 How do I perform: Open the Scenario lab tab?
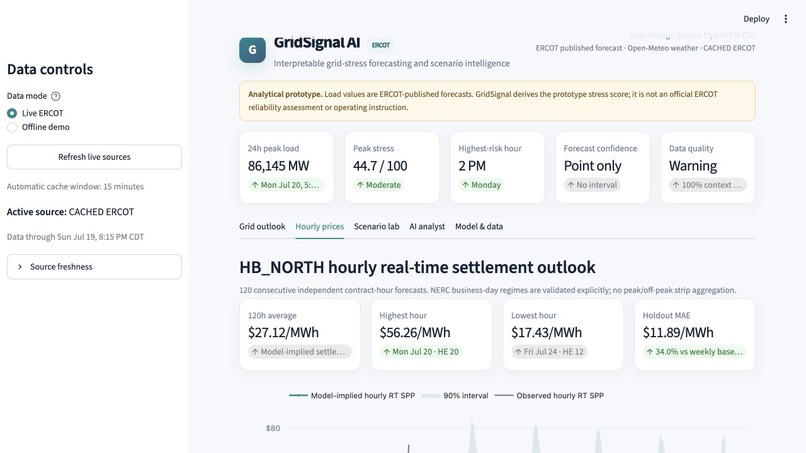[376, 226]
